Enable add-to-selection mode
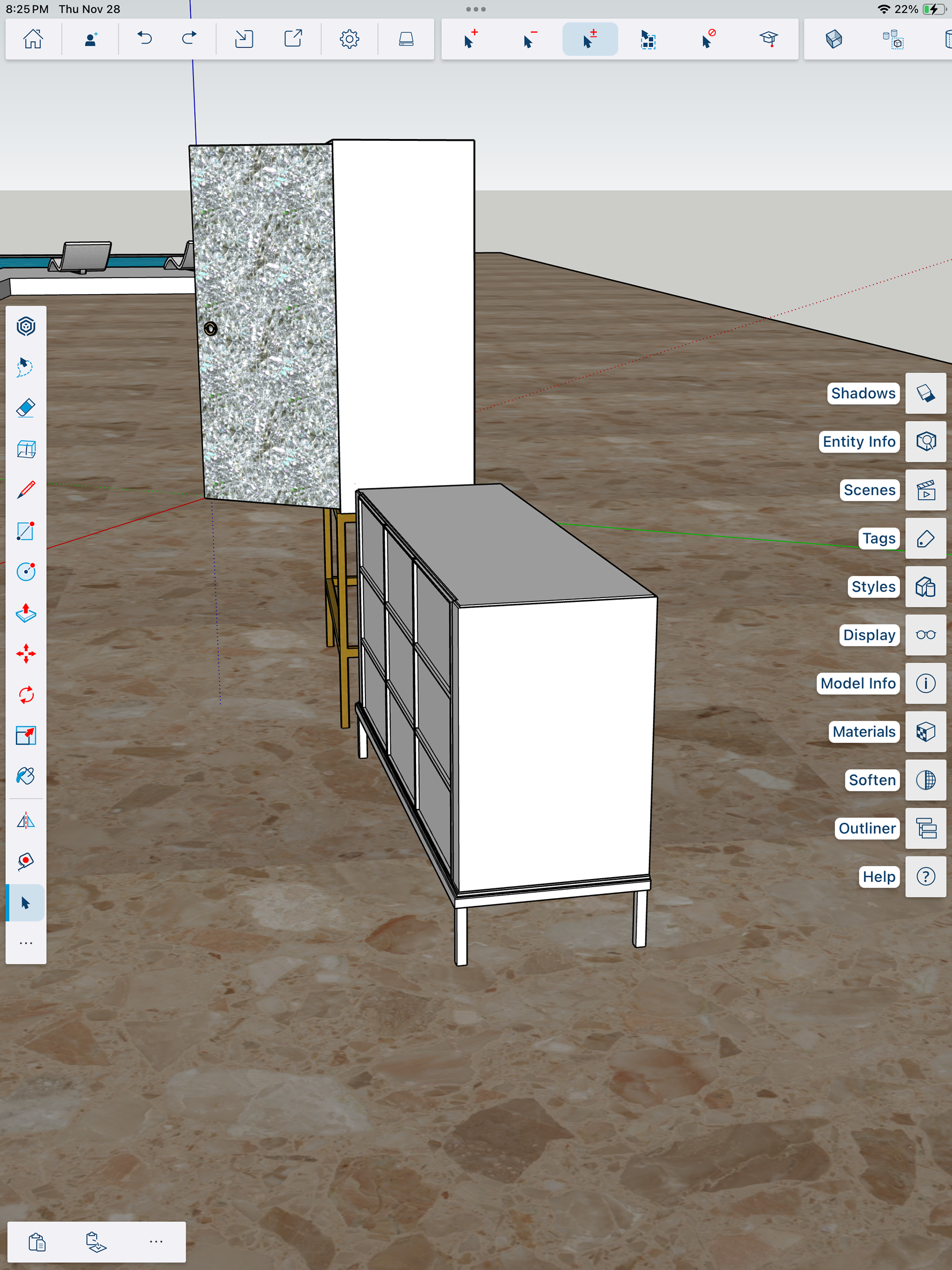Screen dimensions: 952x1270 point(470,39)
